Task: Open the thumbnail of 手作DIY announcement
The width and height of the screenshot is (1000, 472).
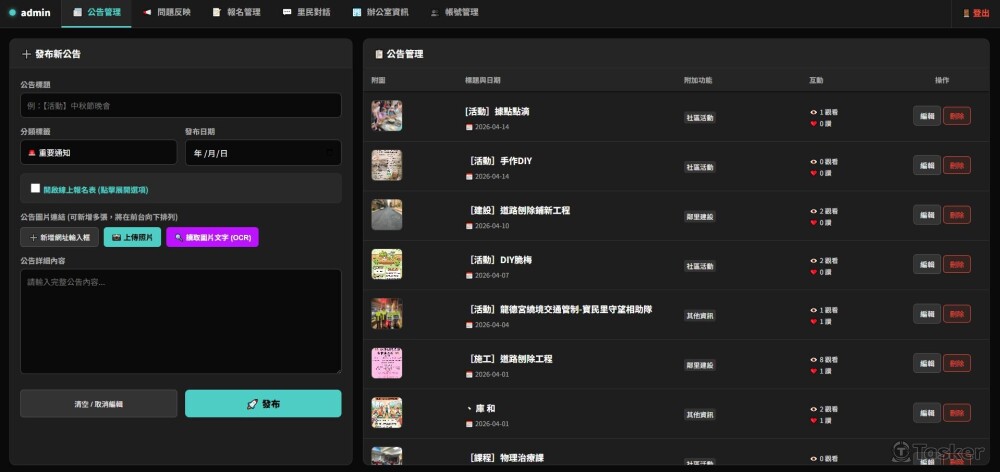Action: (x=386, y=165)
